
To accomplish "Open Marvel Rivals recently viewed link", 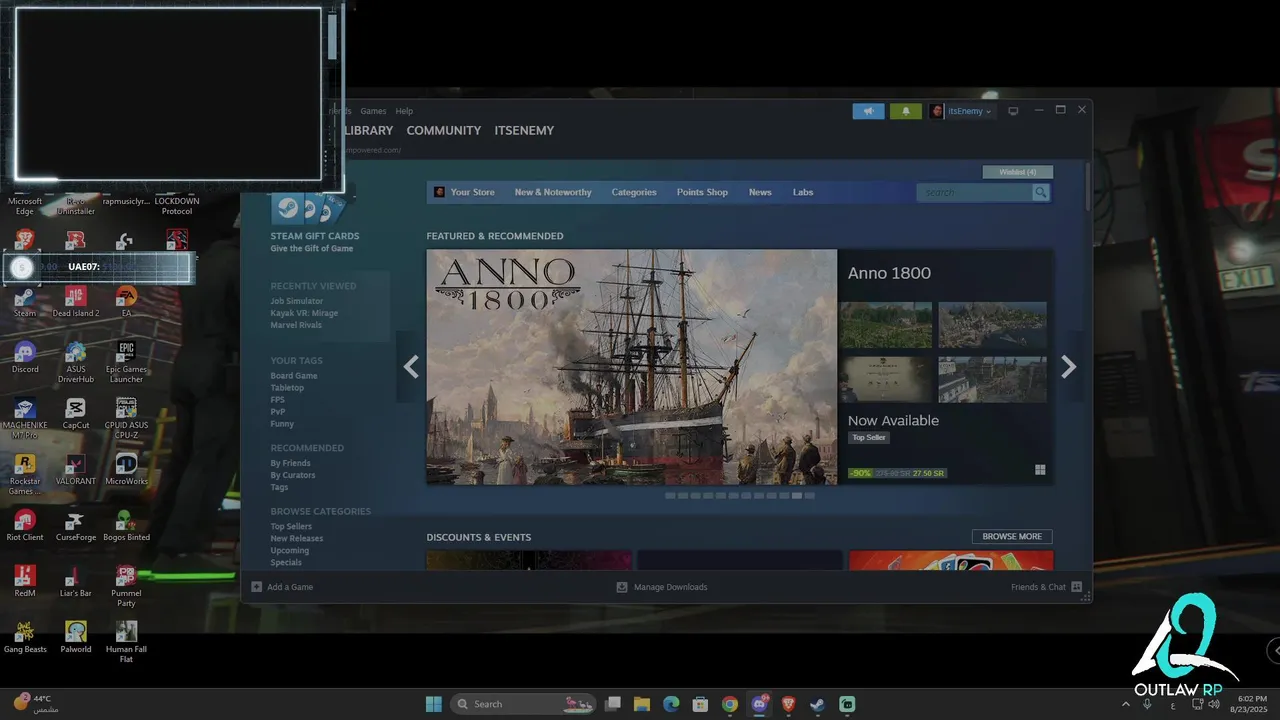I will (296, 325).
